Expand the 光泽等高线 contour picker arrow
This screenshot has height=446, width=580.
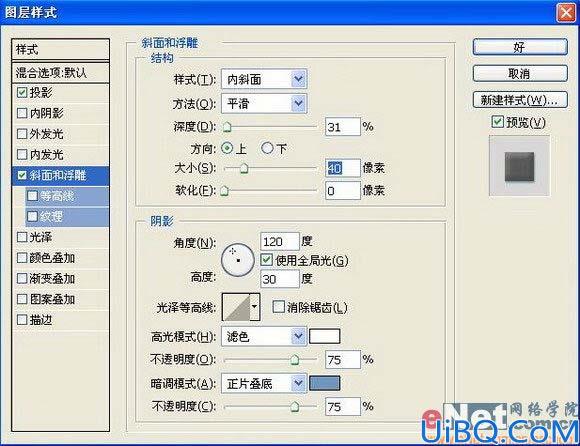click(254, 307)
